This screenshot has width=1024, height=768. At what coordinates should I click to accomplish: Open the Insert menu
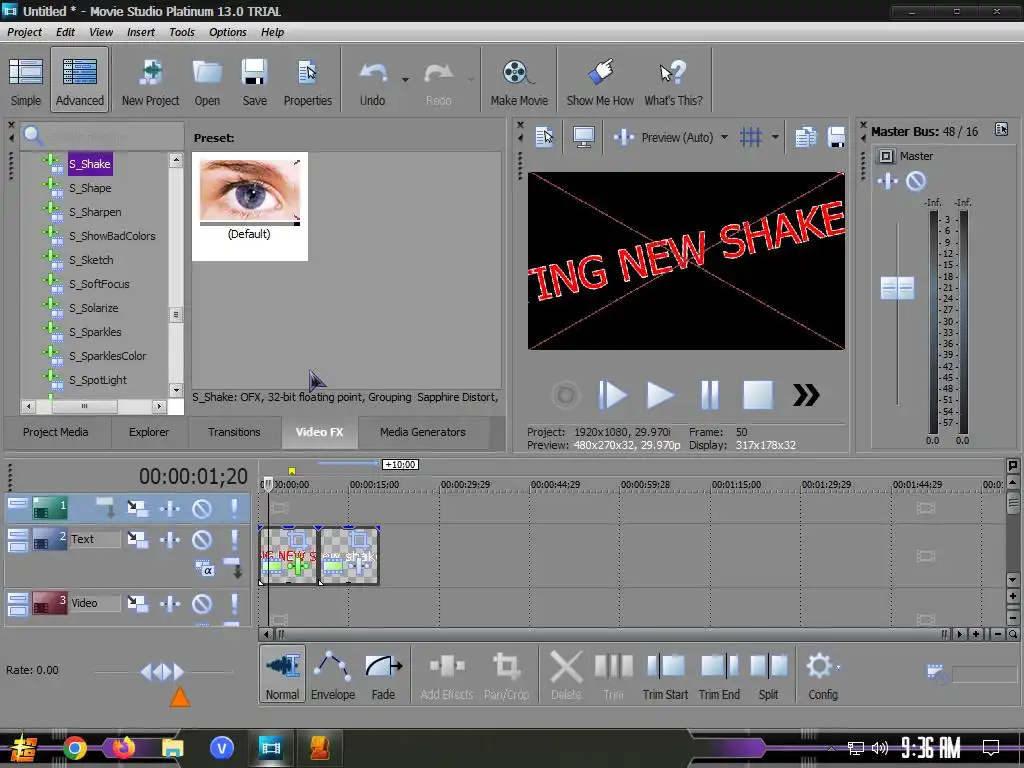(140, 32)
